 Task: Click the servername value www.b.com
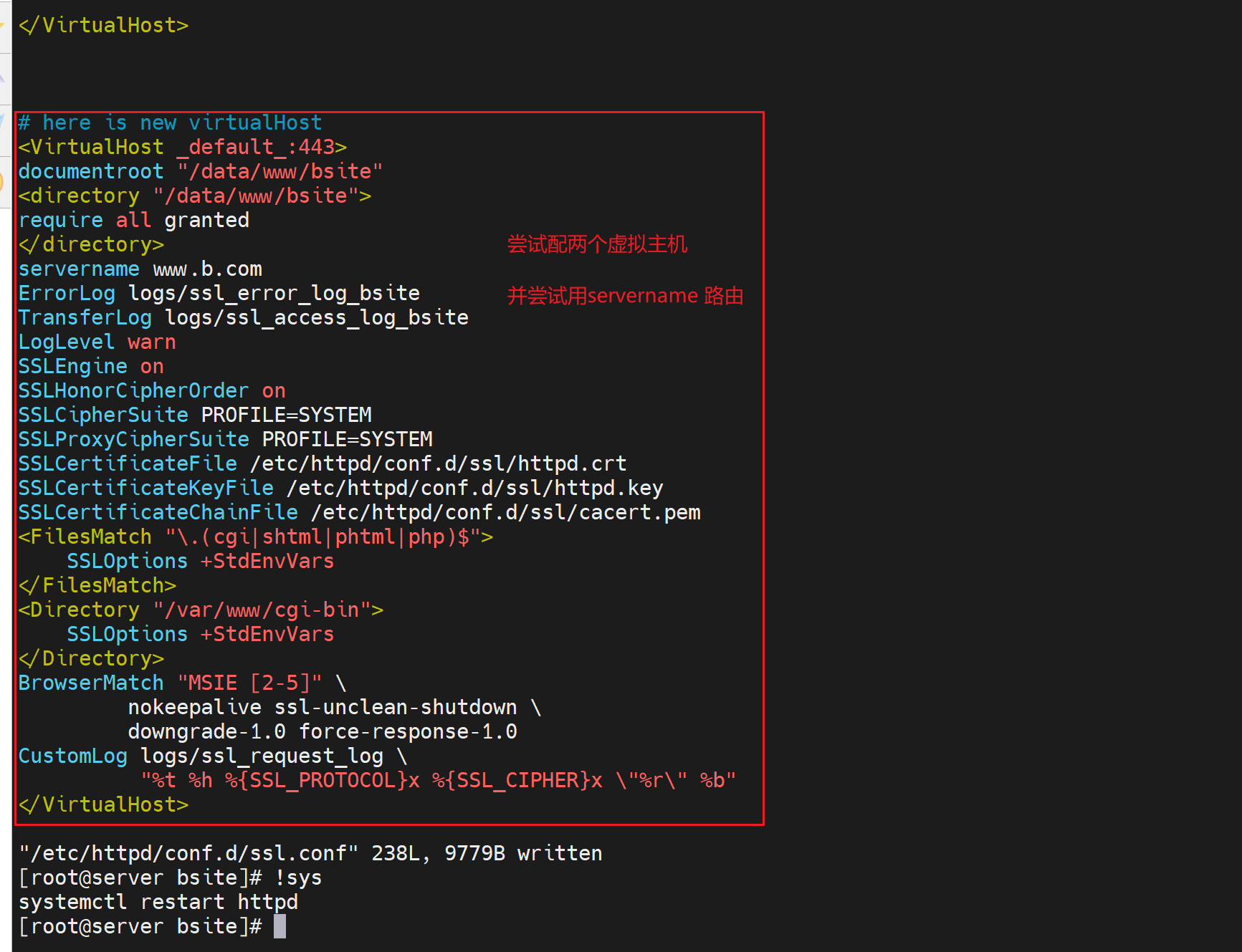click(x=207, y=269)
